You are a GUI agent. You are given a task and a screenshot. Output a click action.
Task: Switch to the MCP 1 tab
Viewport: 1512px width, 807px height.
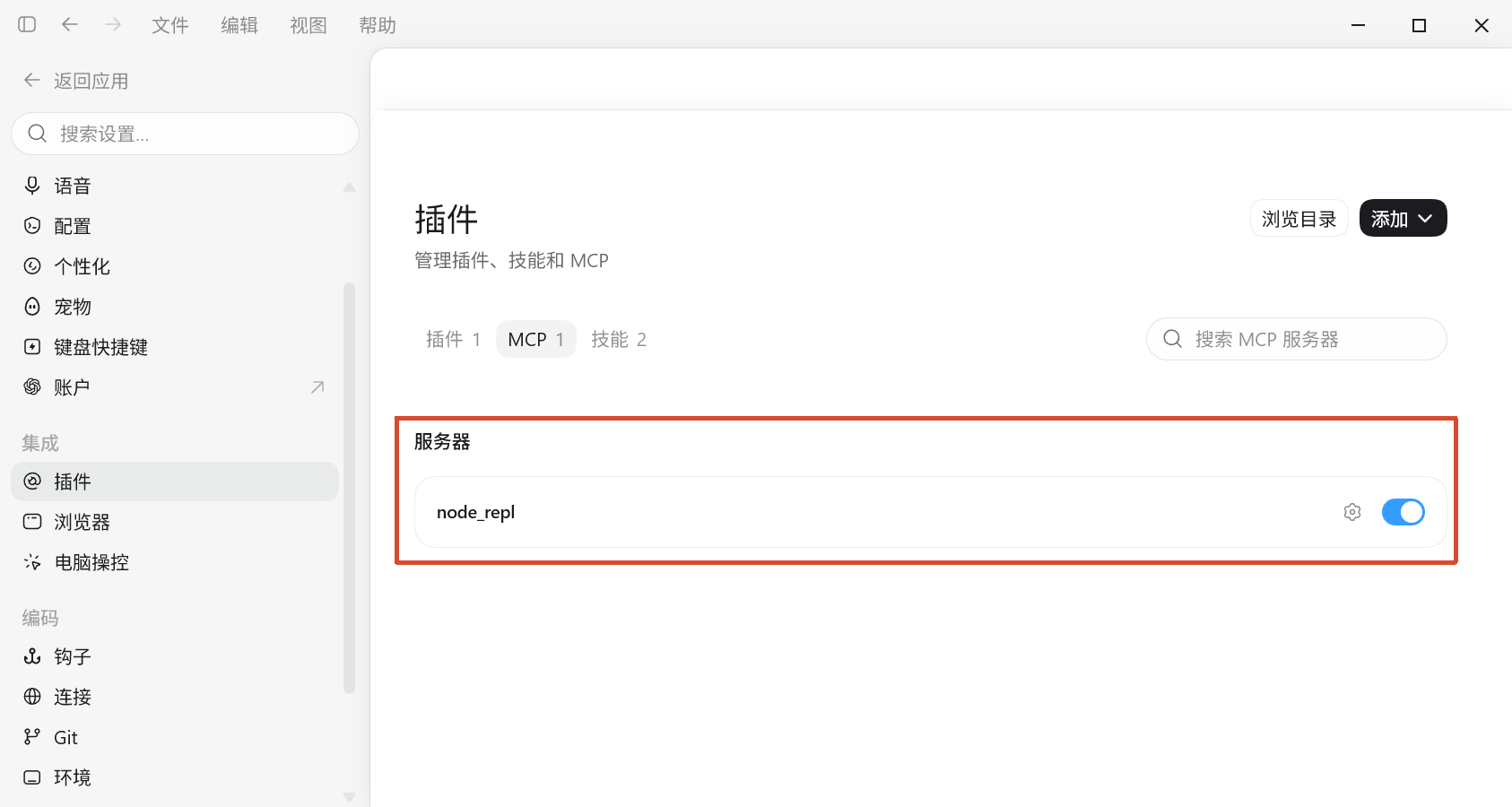(536, 339)
